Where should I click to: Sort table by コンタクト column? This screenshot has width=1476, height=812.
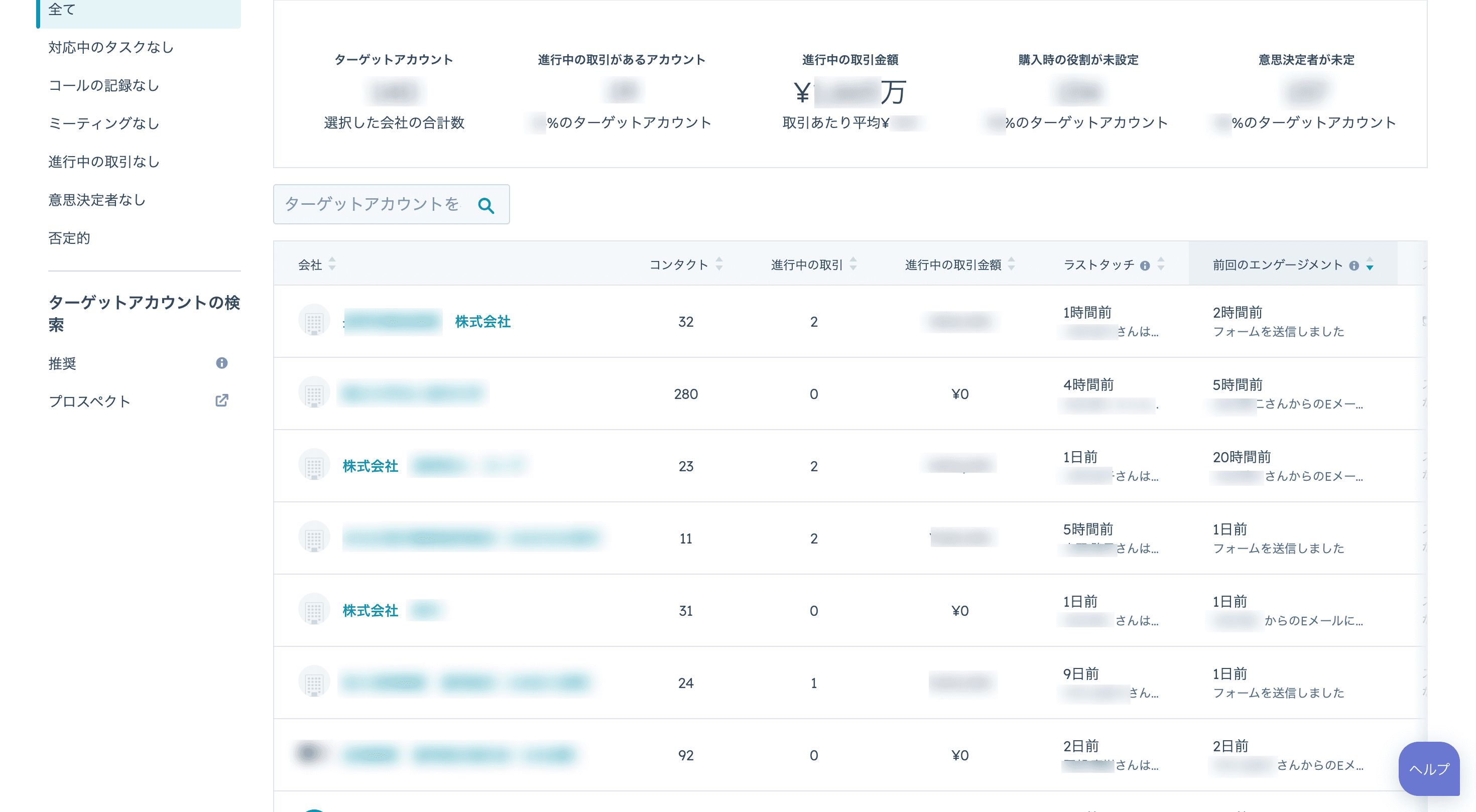[x=719, y=264]
